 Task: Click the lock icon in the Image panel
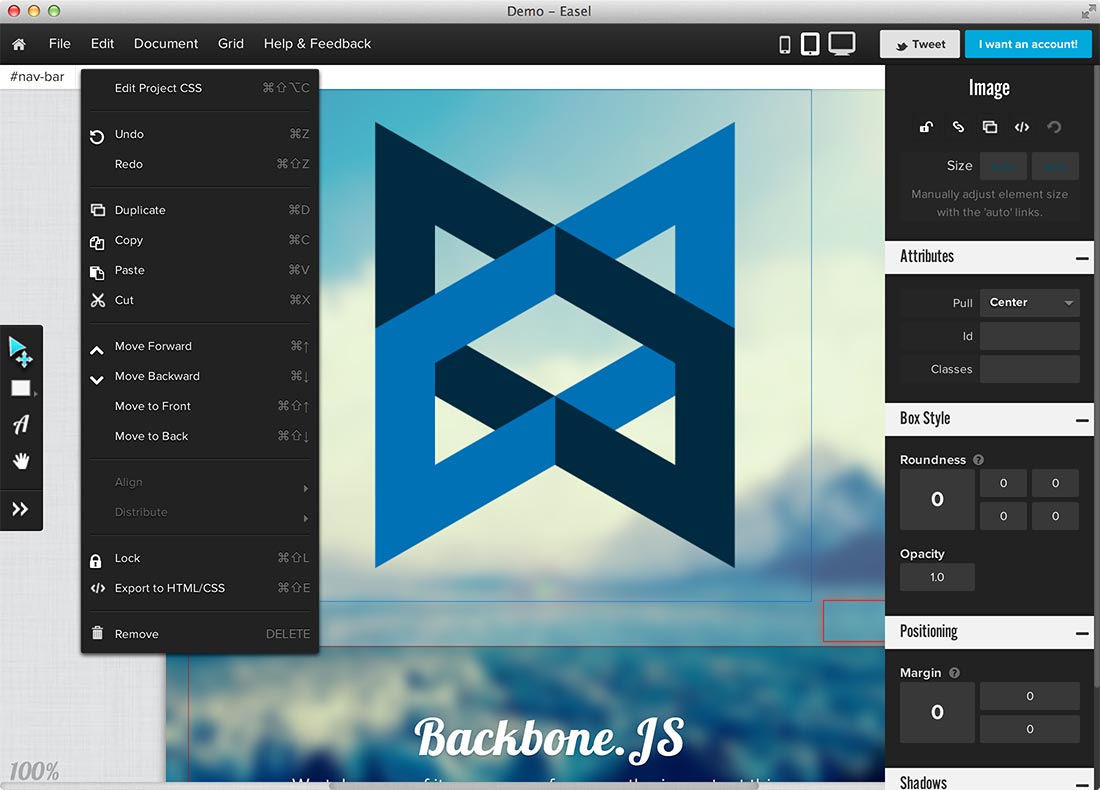(926, 127)
